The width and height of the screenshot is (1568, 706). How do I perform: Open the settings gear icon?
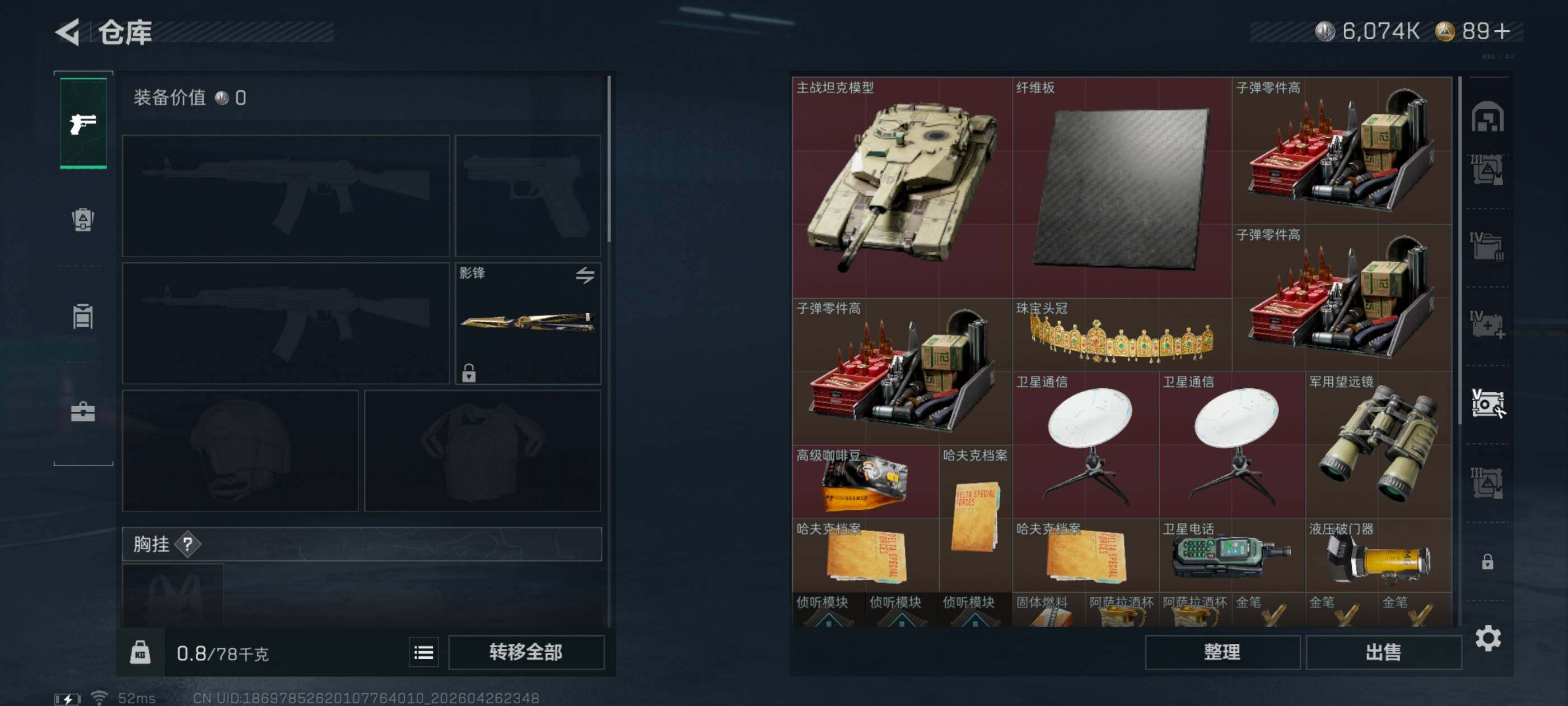pyautogui.click(x=1488, y=638)
